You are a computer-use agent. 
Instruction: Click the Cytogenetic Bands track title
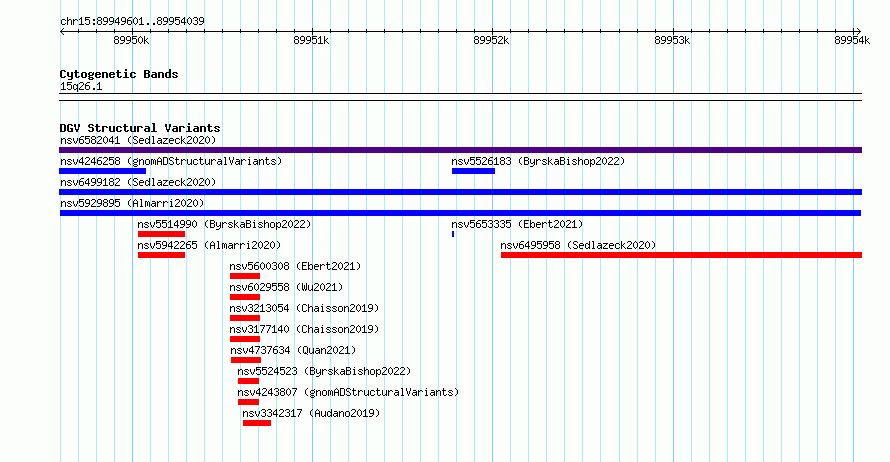point(119,74)
